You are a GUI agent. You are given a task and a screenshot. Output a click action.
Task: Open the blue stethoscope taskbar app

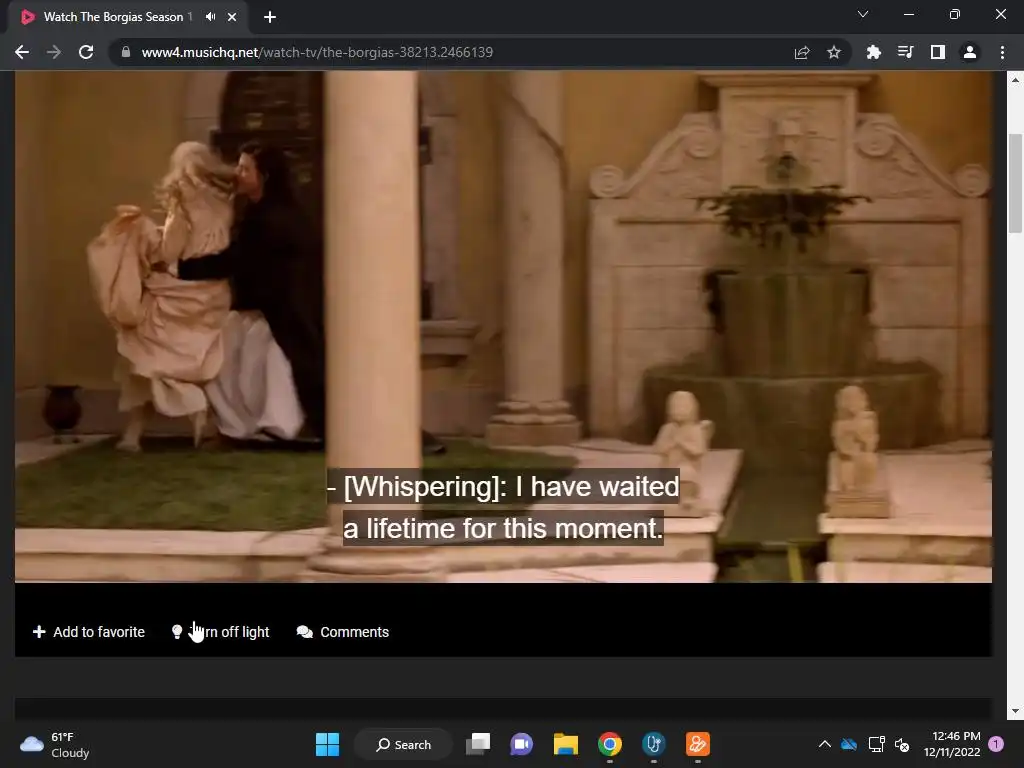(x=654, y=744)
